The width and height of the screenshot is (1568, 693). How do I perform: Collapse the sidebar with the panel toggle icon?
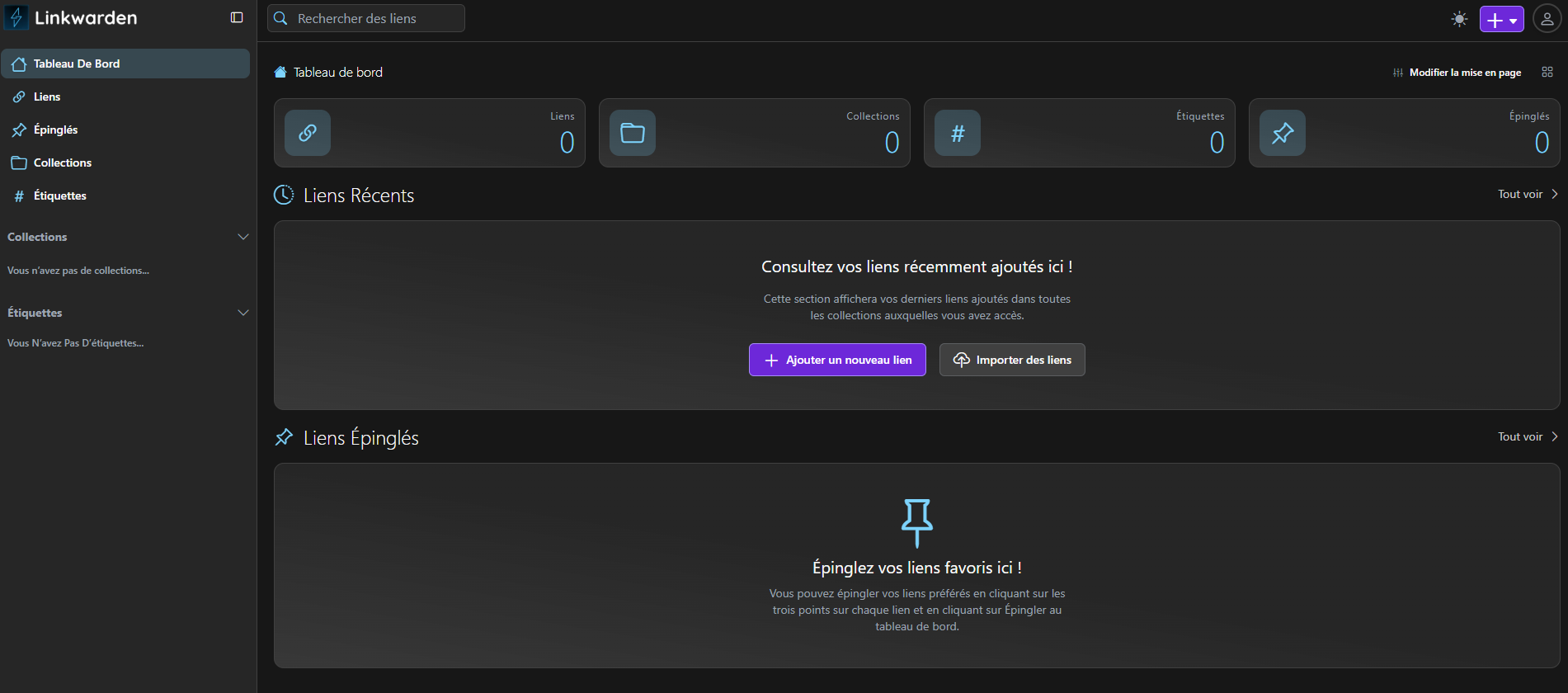click(237, 17)
